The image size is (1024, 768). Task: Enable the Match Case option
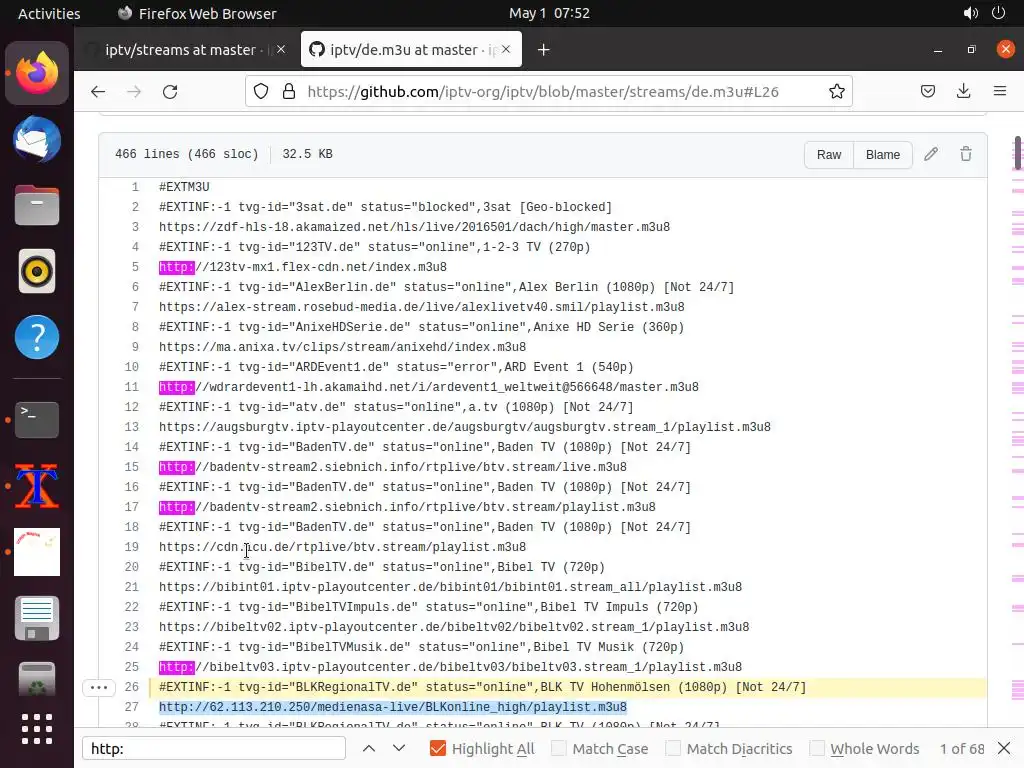point(558,748)
